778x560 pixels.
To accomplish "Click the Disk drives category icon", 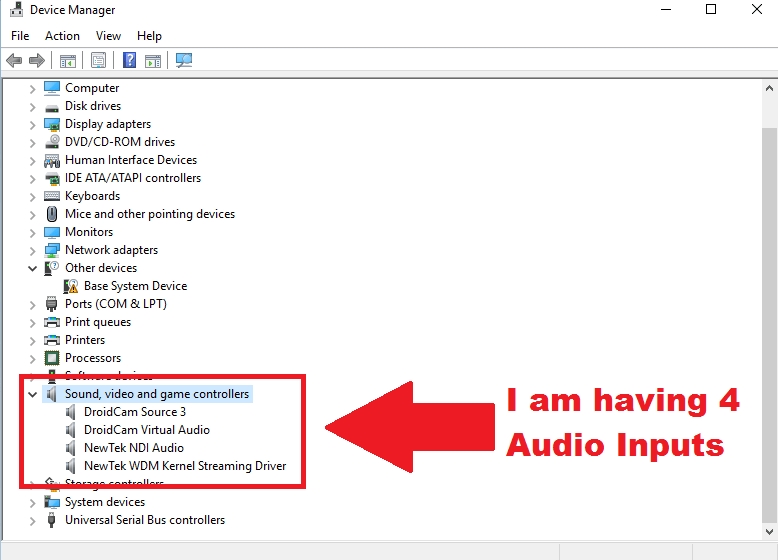I will (52, 108).
